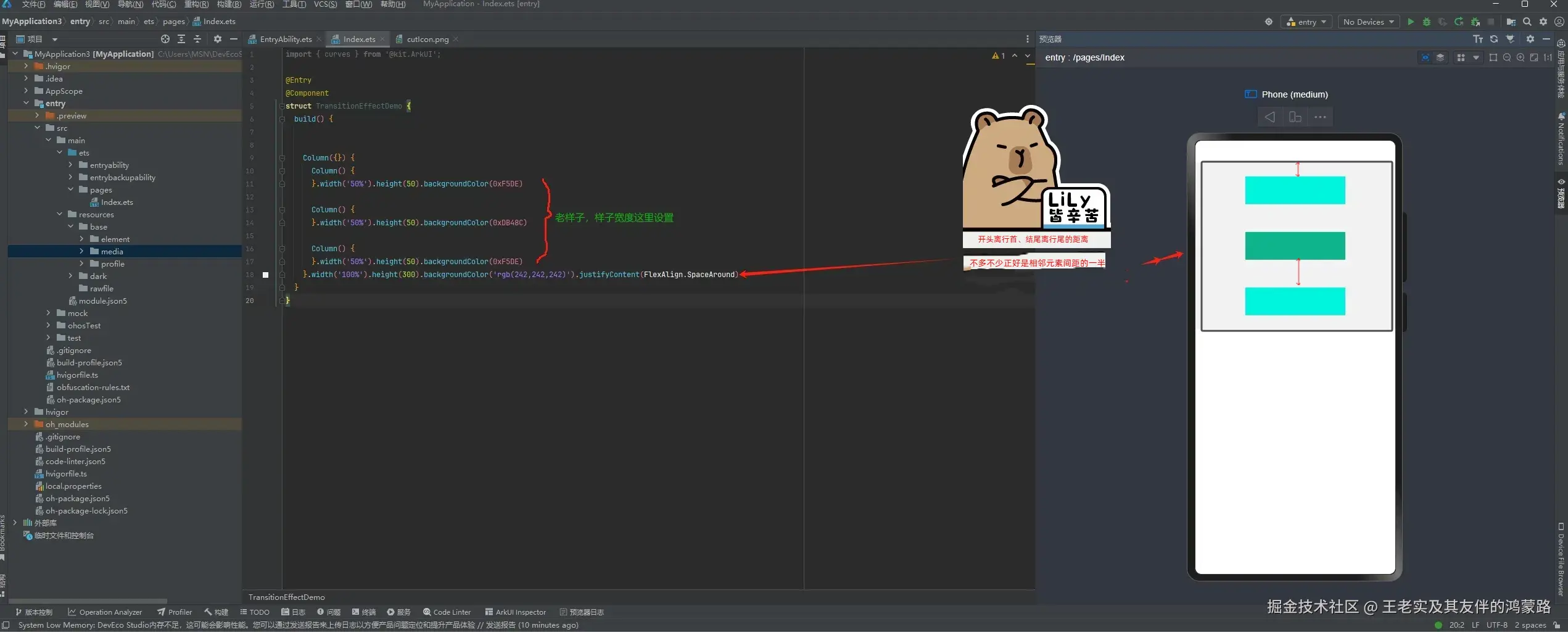Screen dimensions: 1568x632
Task: Open the user account avatar icon
Action: tap(1559, 22)
